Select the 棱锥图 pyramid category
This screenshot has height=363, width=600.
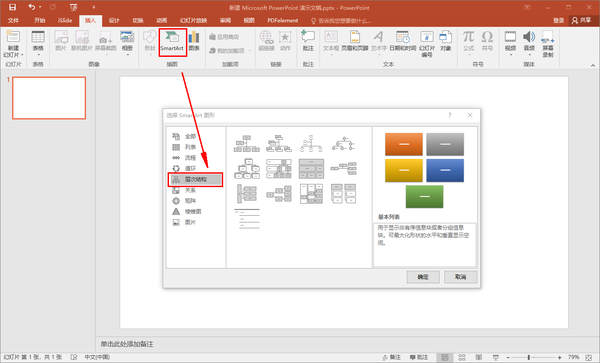187,211
